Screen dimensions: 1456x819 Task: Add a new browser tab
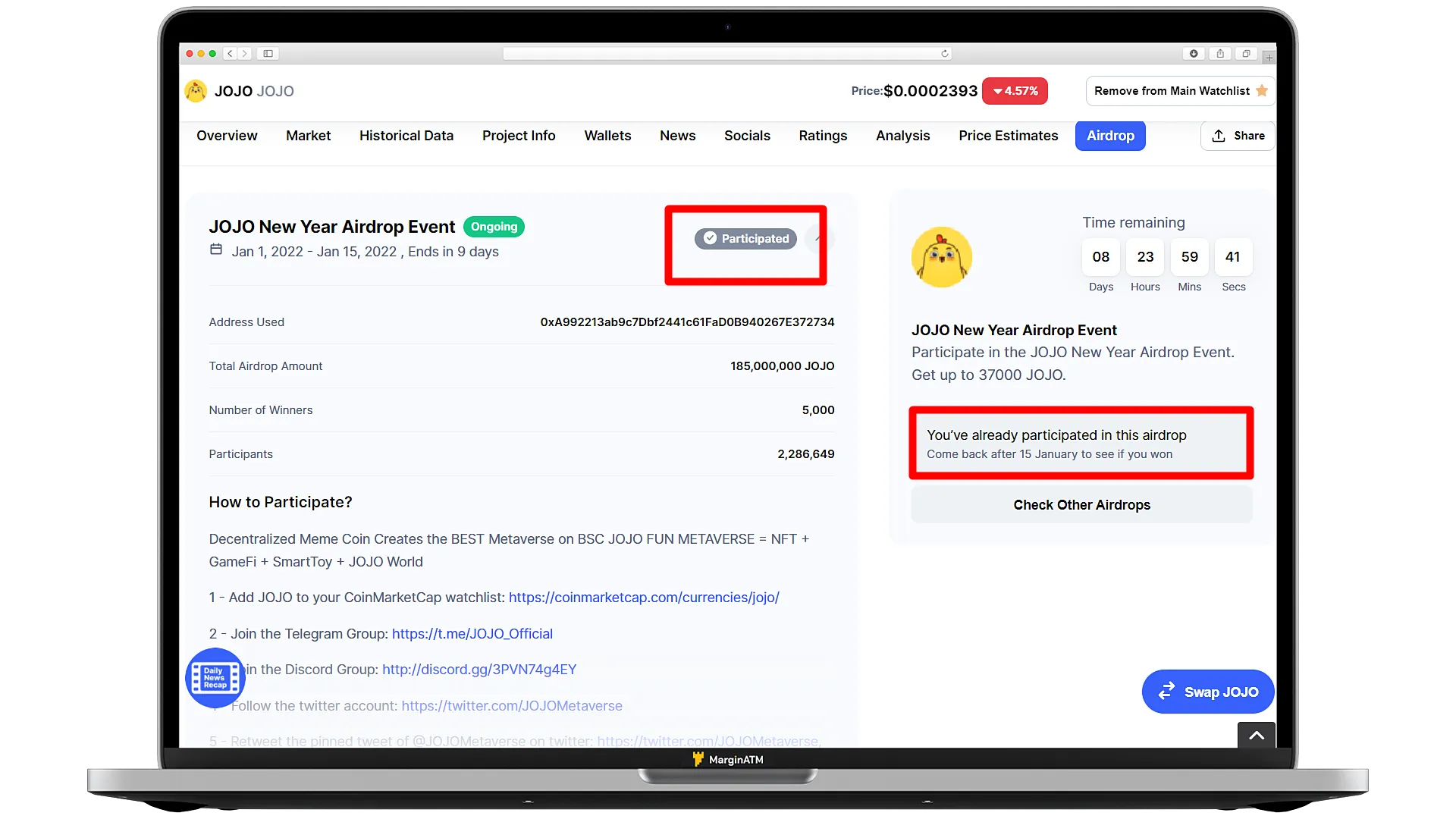(1269, 58)
